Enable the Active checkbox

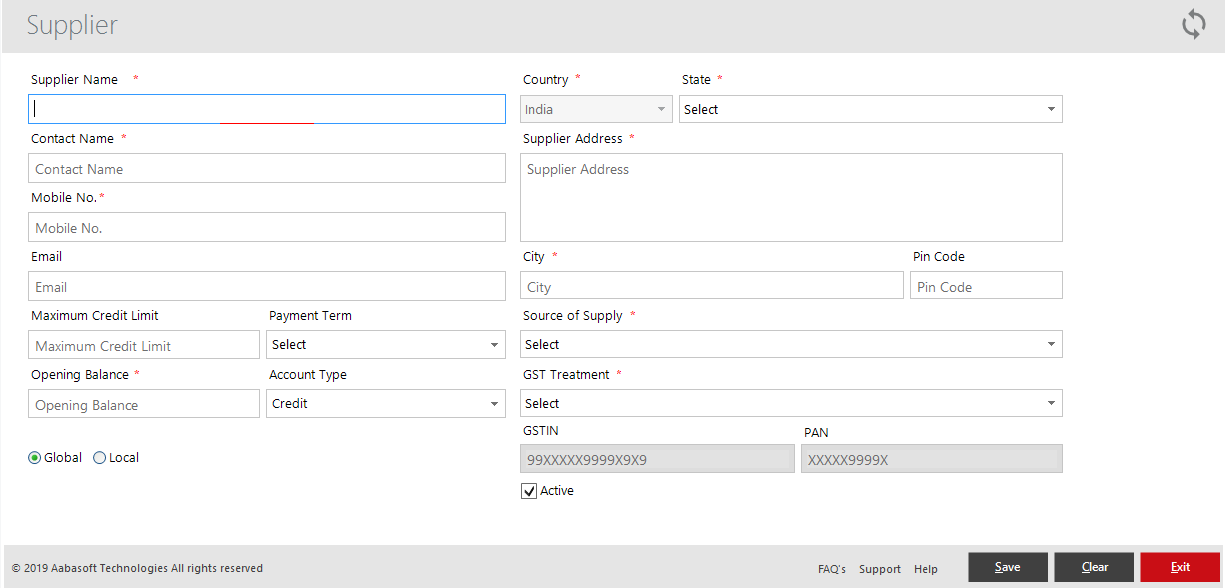[528, 490]
